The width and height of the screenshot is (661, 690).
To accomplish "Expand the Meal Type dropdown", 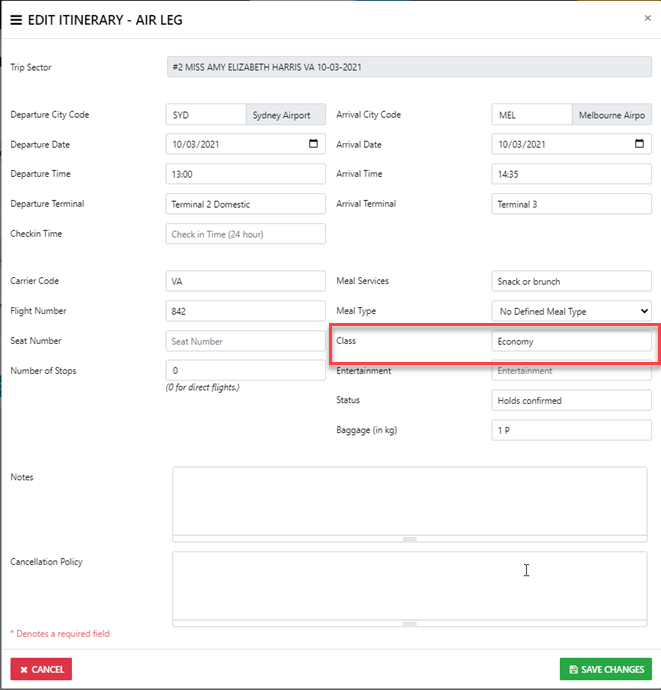I will 571,311.
